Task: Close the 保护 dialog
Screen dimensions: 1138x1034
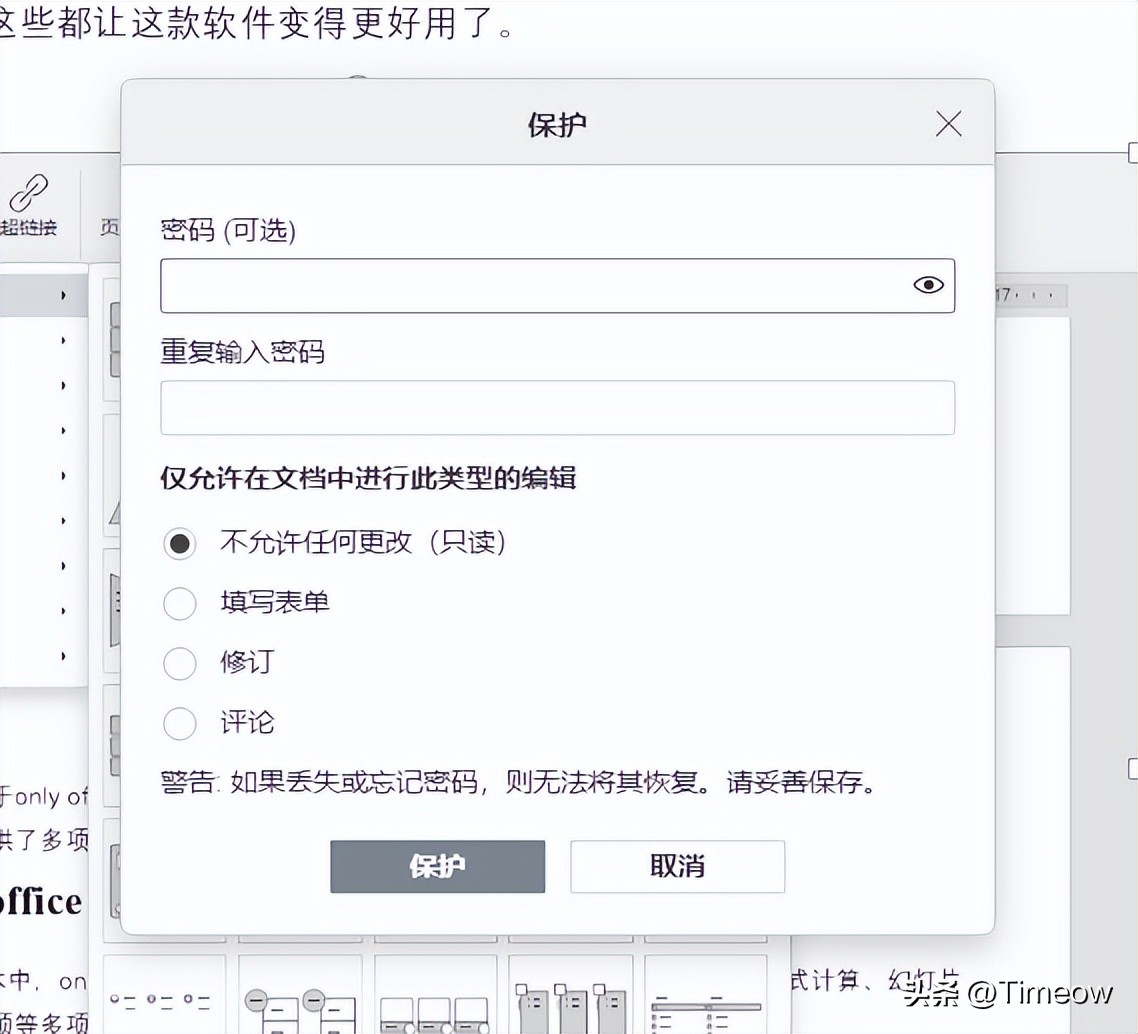Action: [949, 124]
